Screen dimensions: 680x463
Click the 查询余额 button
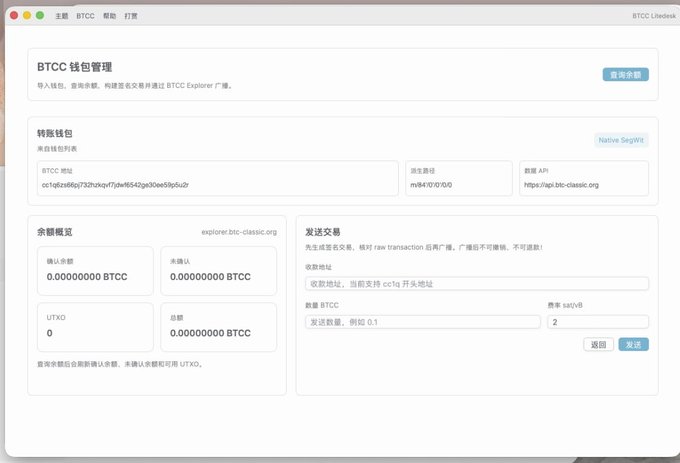coord(625,75)
